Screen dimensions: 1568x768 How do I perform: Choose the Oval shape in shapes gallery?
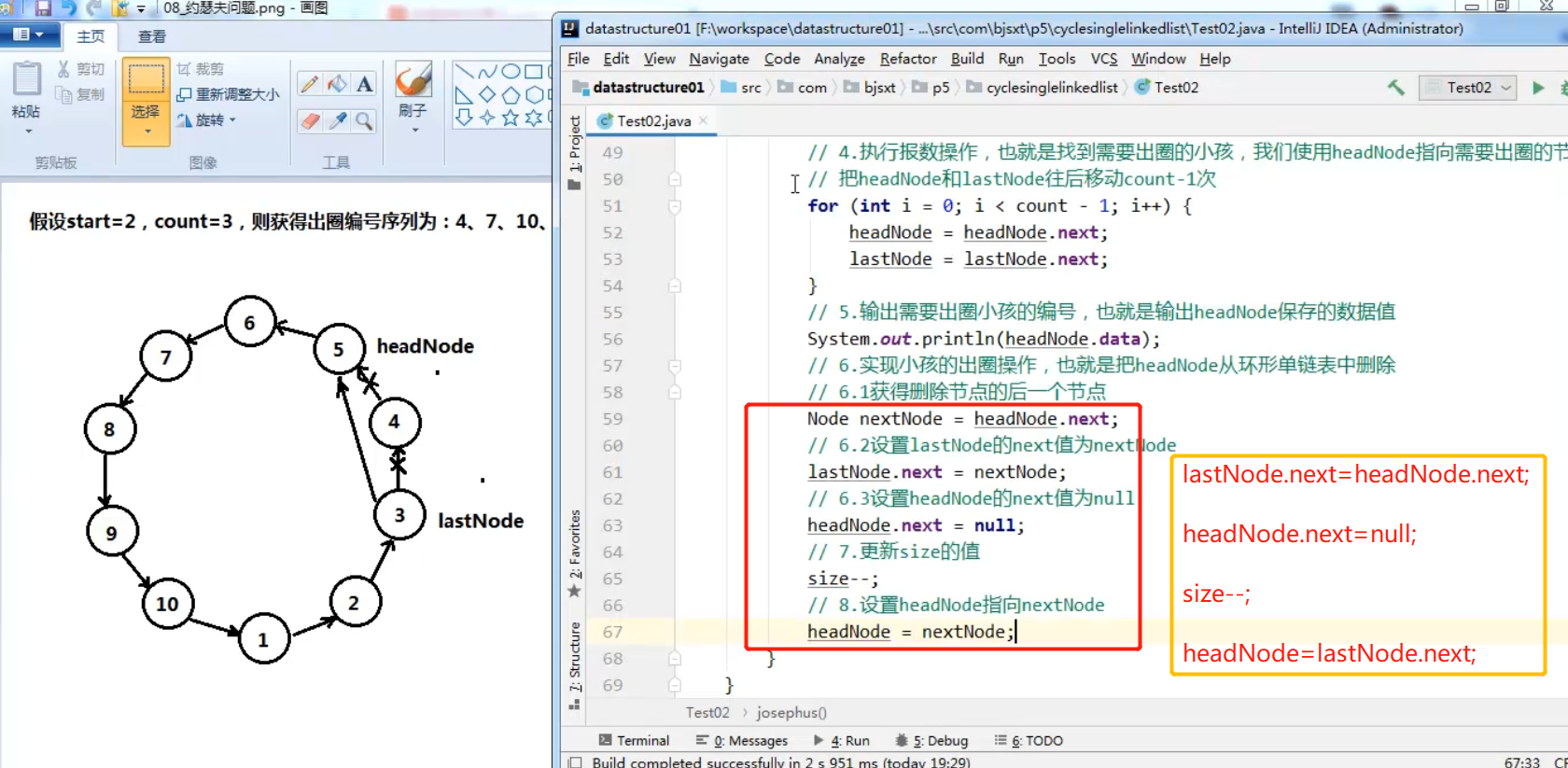(511, 72)
